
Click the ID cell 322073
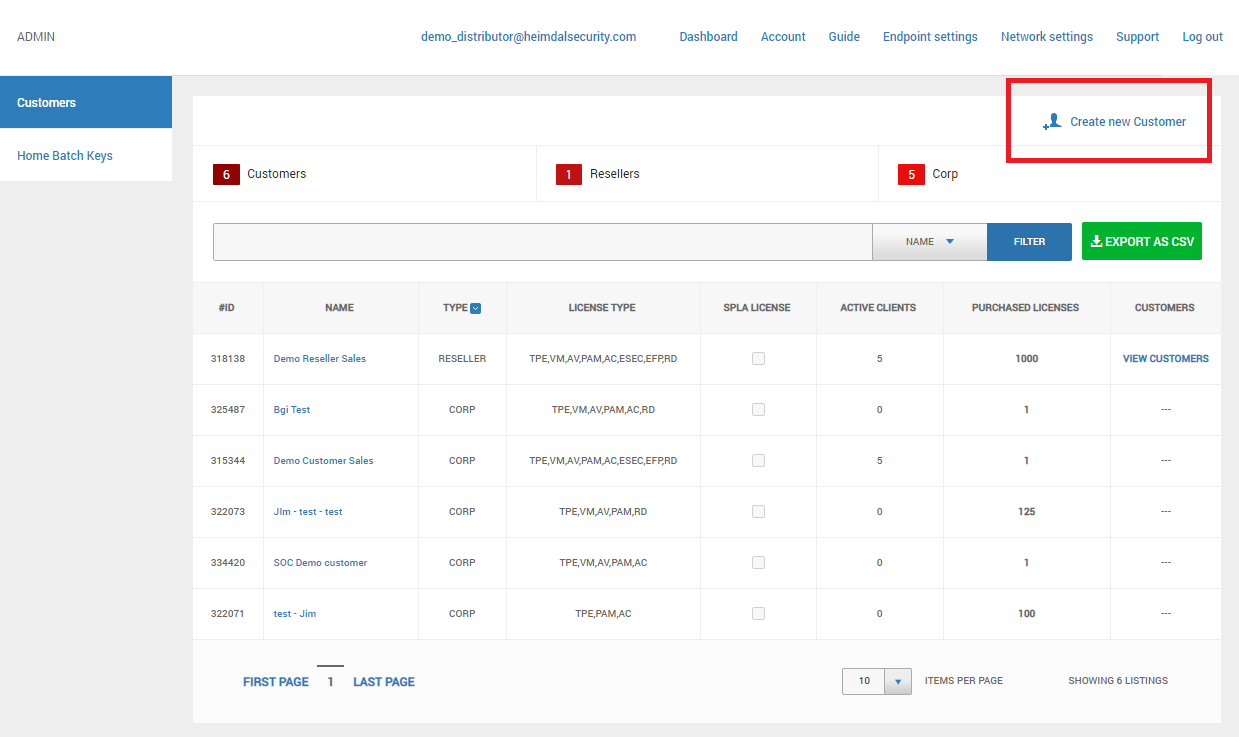pyautogui.click(x=227, y=511)
